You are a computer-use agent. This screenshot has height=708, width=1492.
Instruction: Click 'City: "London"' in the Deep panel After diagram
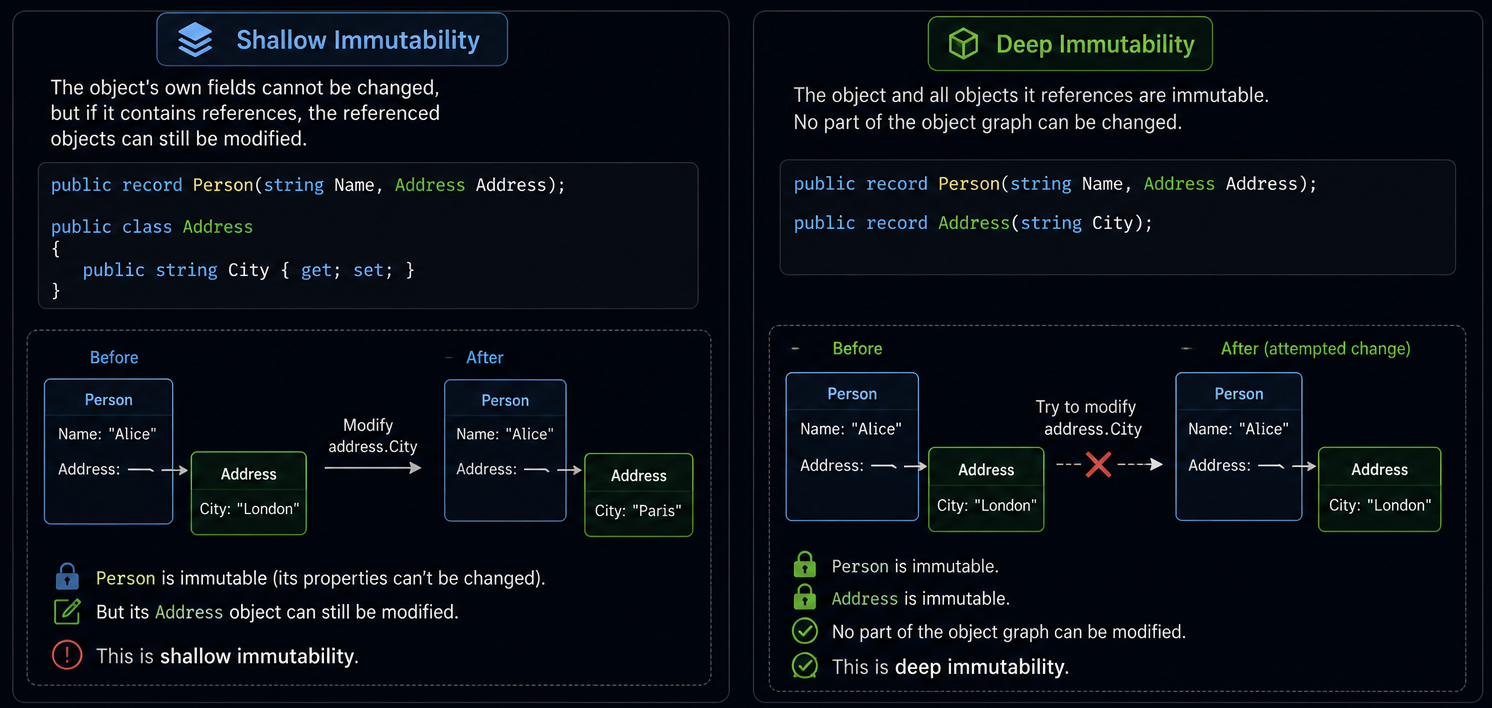pos(1380,505)
